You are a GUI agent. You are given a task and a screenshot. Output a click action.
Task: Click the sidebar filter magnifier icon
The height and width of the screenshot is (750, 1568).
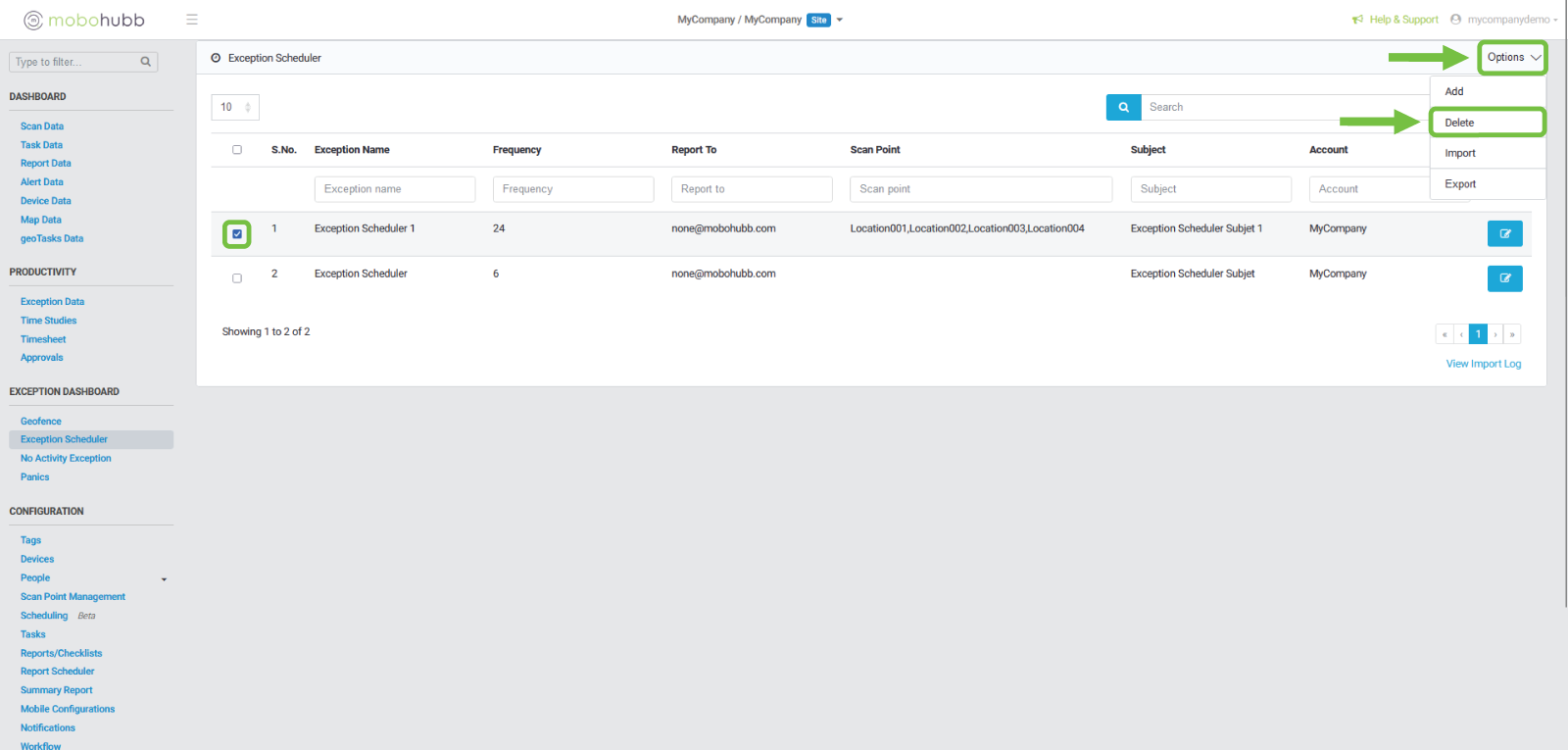(x=146, y=62)
